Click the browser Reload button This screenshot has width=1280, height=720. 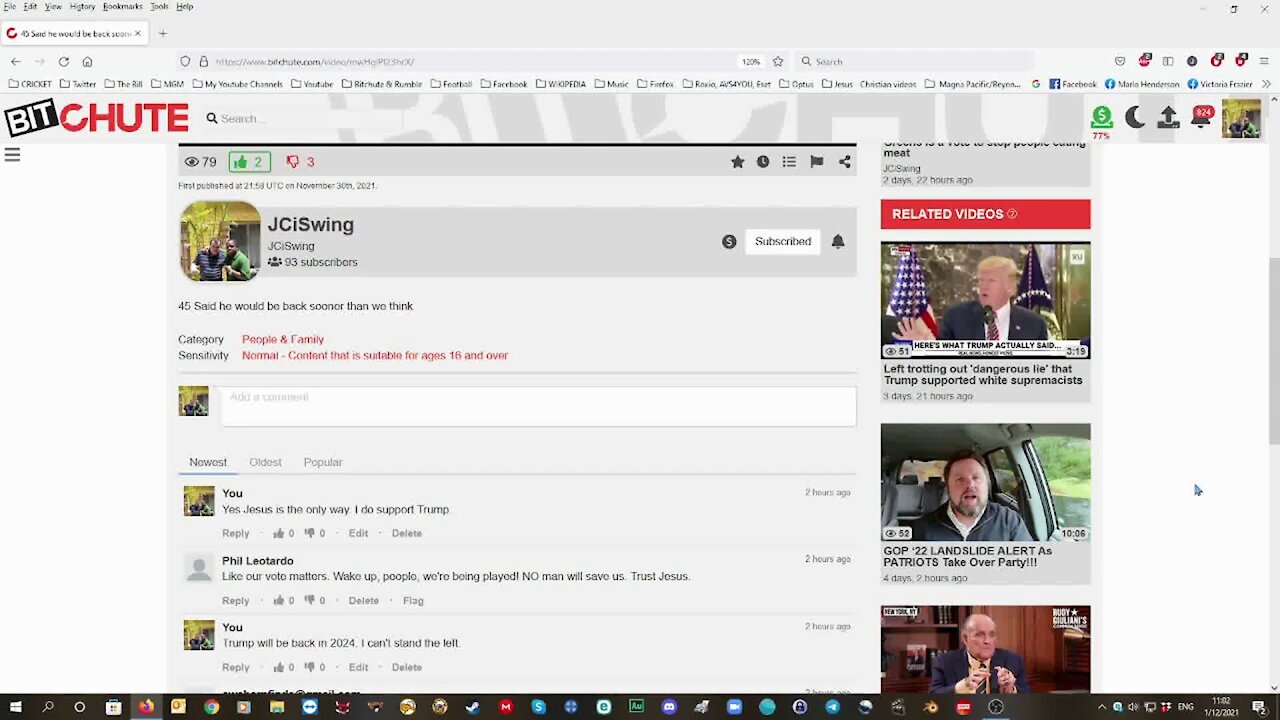(63, 62)
